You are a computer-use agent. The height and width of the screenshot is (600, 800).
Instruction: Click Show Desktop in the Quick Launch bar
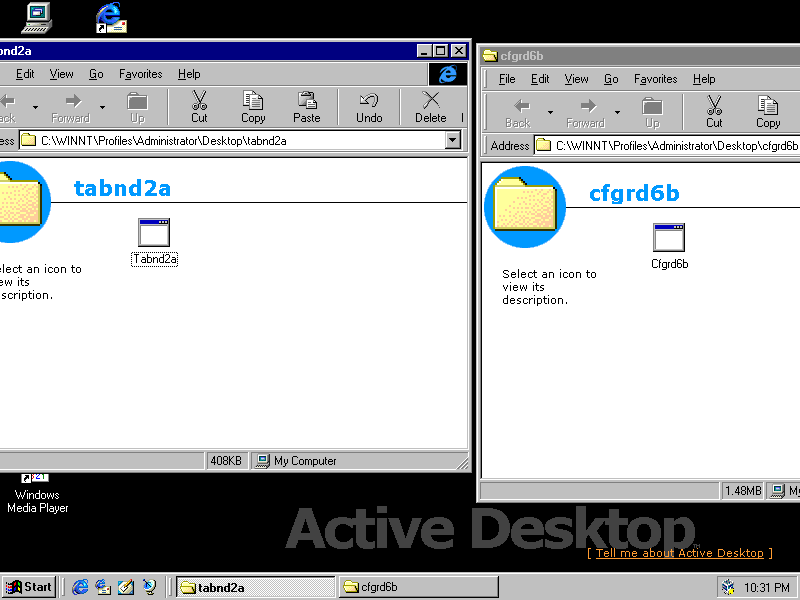[126, 587]
